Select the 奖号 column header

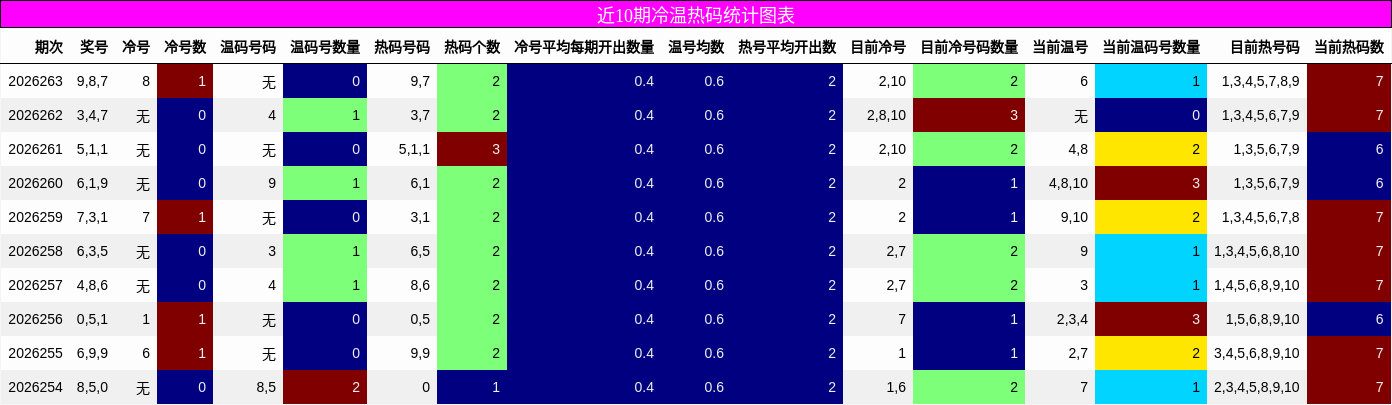[x=93, y=47]
